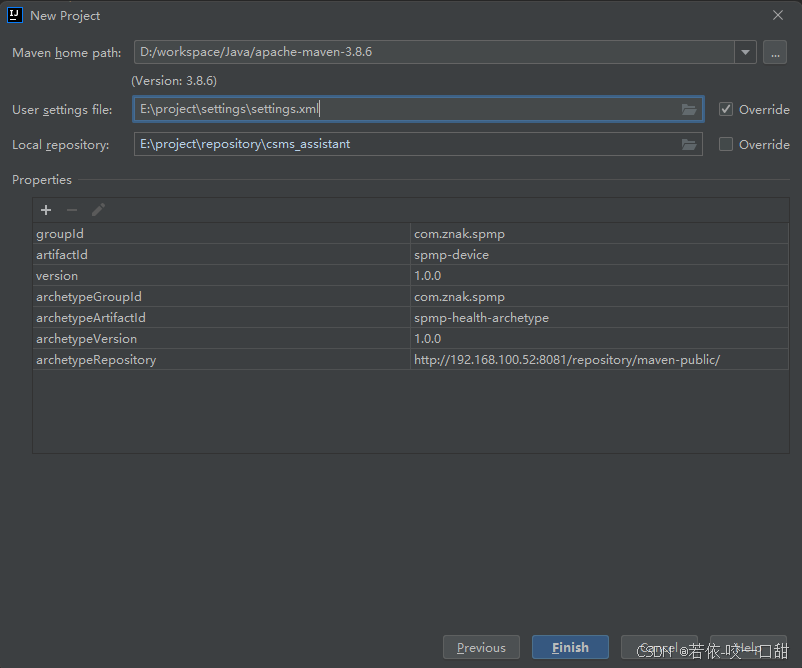Select the archetypeRepository property row

tap(220, 360)
